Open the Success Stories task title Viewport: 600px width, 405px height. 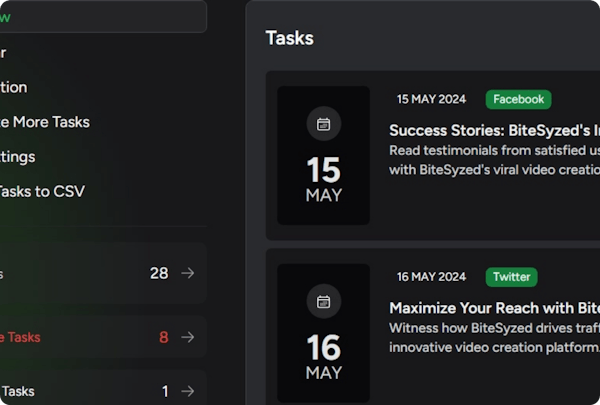pyautogui.click(x=494, y=130)
